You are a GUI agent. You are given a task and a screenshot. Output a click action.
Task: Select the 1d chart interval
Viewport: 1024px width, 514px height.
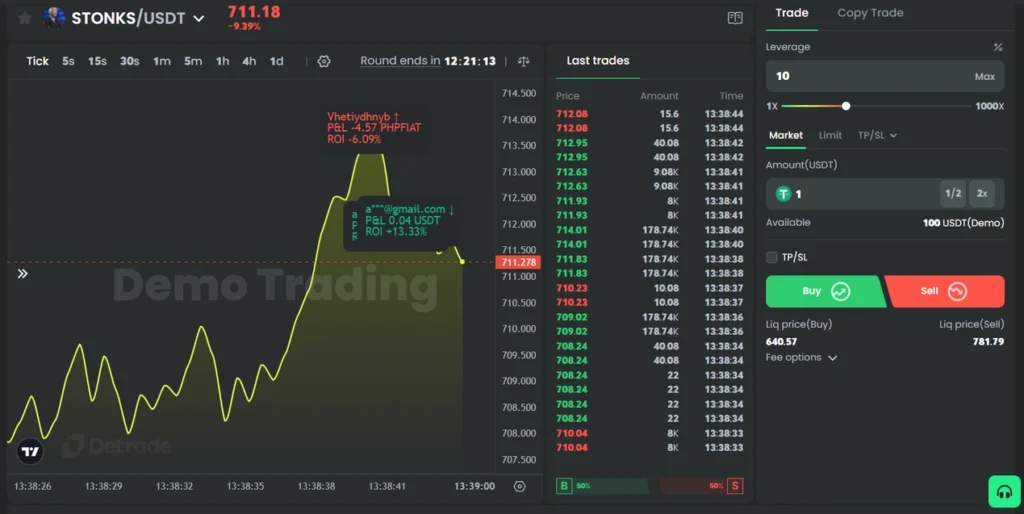pos(277,61)
